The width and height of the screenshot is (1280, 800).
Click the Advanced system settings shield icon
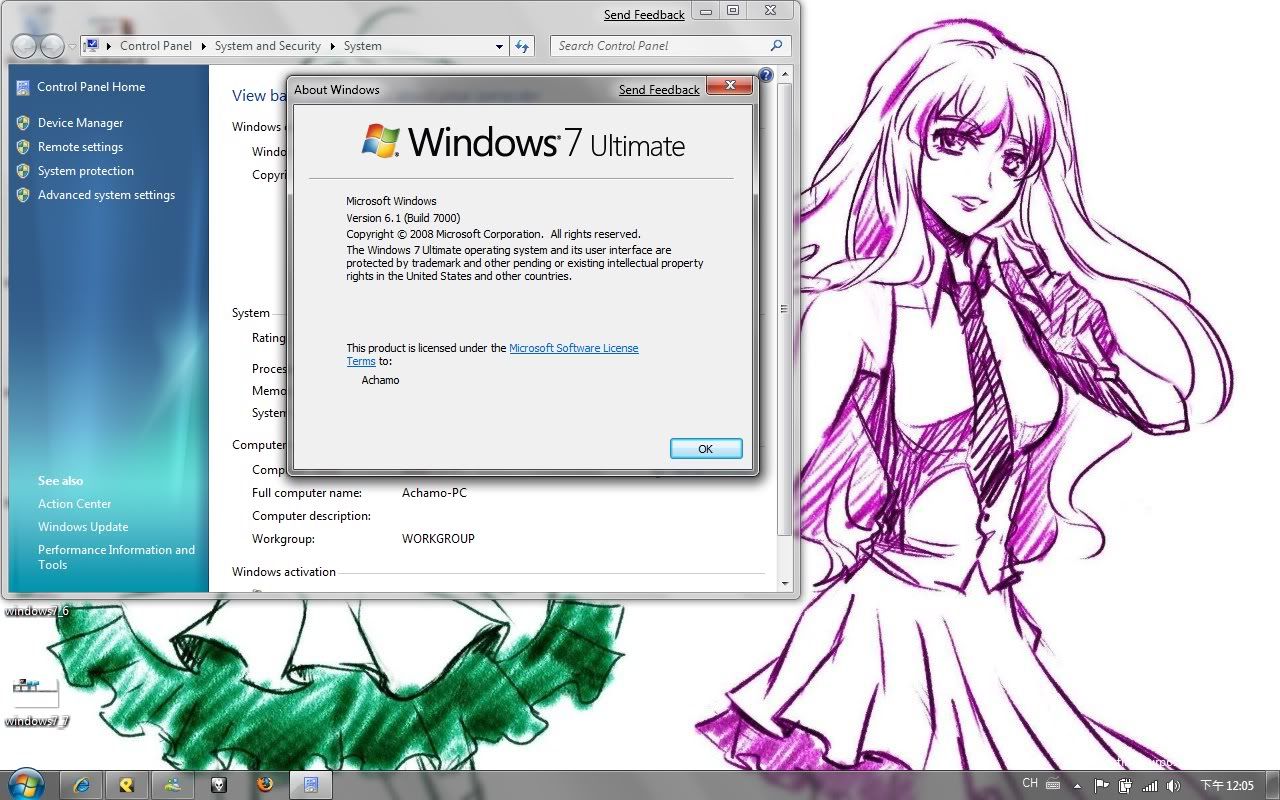point(23,195)
